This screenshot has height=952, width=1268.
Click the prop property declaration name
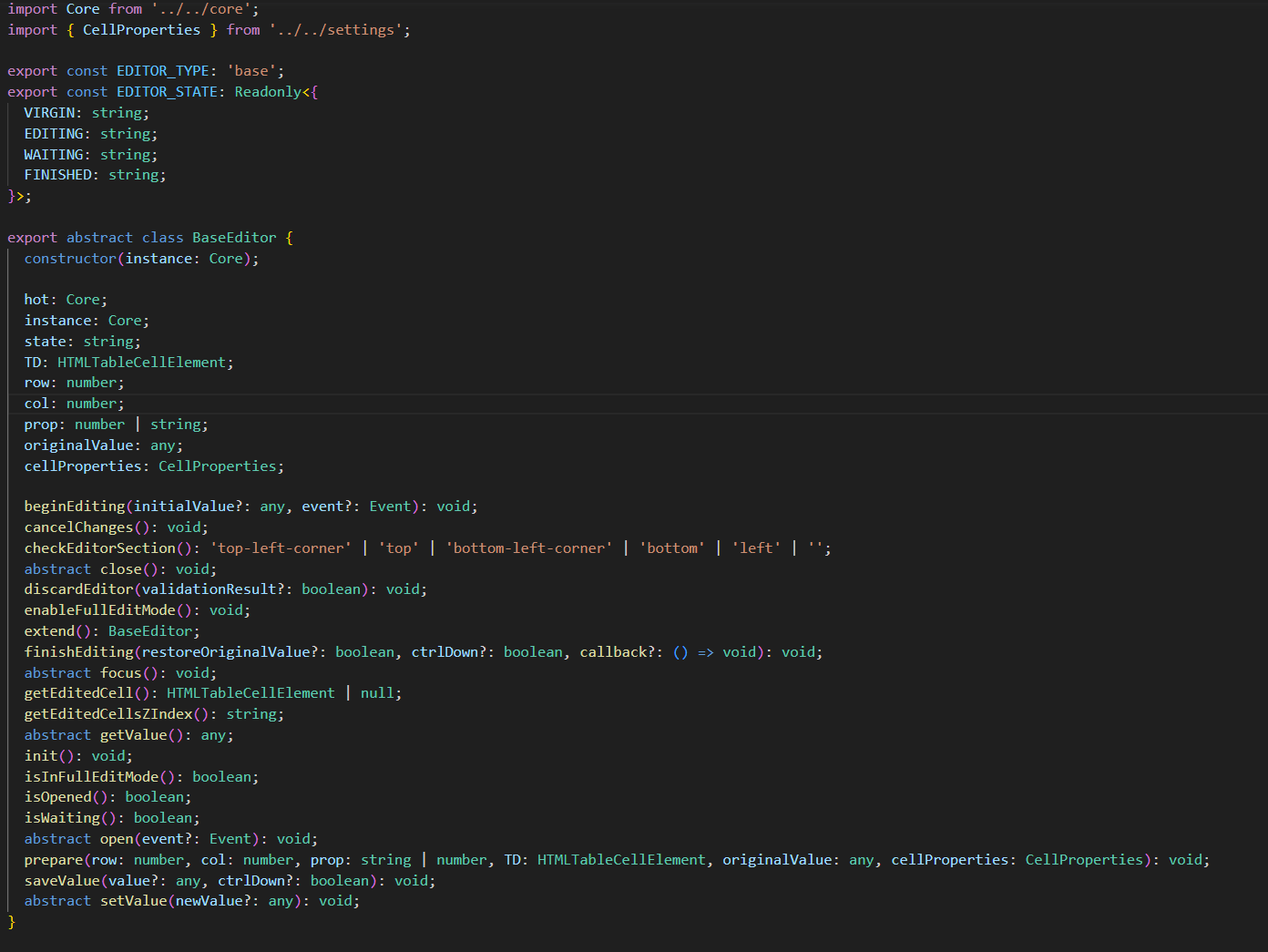[x=41, y=425]
